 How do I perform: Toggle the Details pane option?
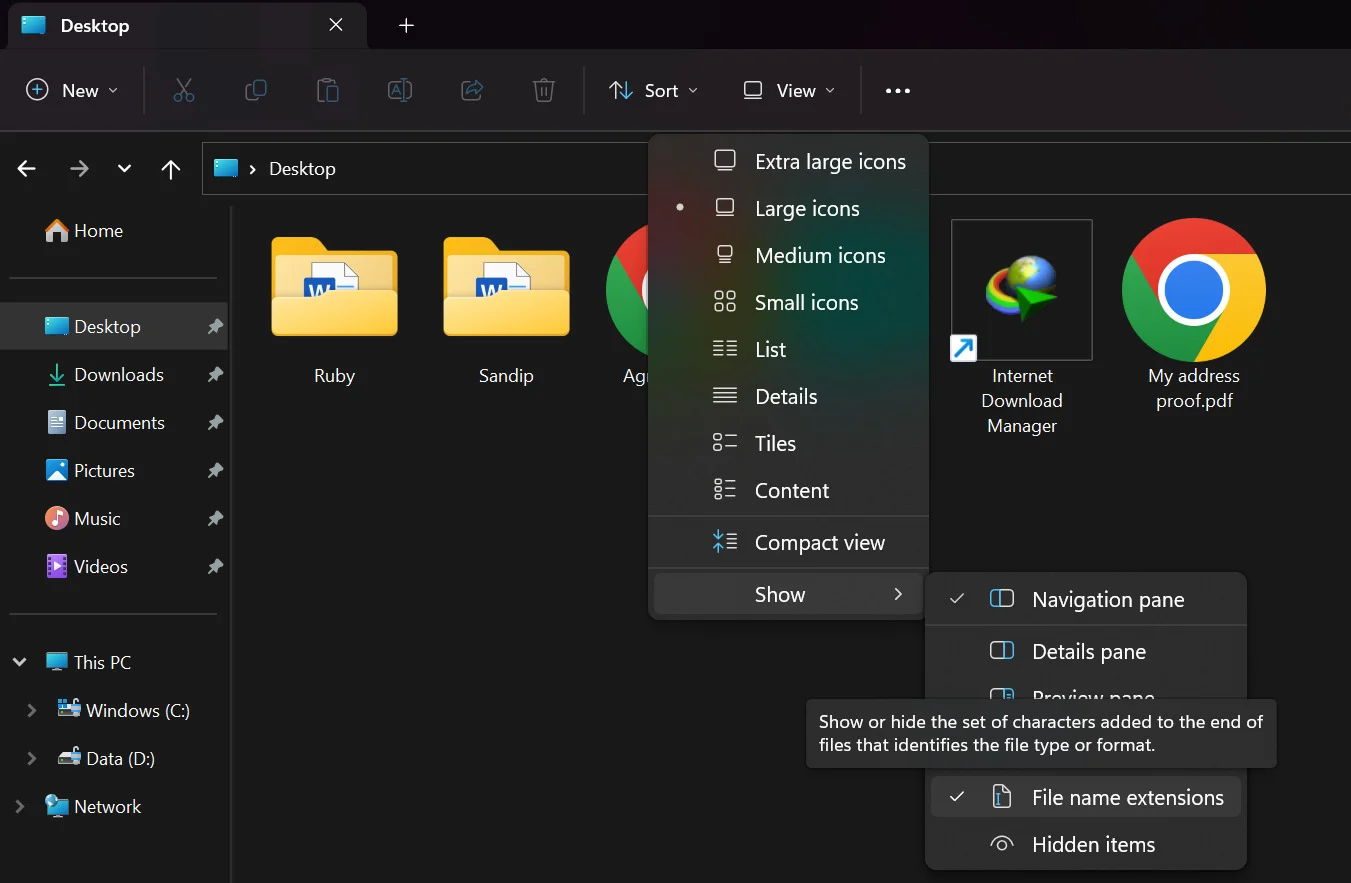[1086, 652]
